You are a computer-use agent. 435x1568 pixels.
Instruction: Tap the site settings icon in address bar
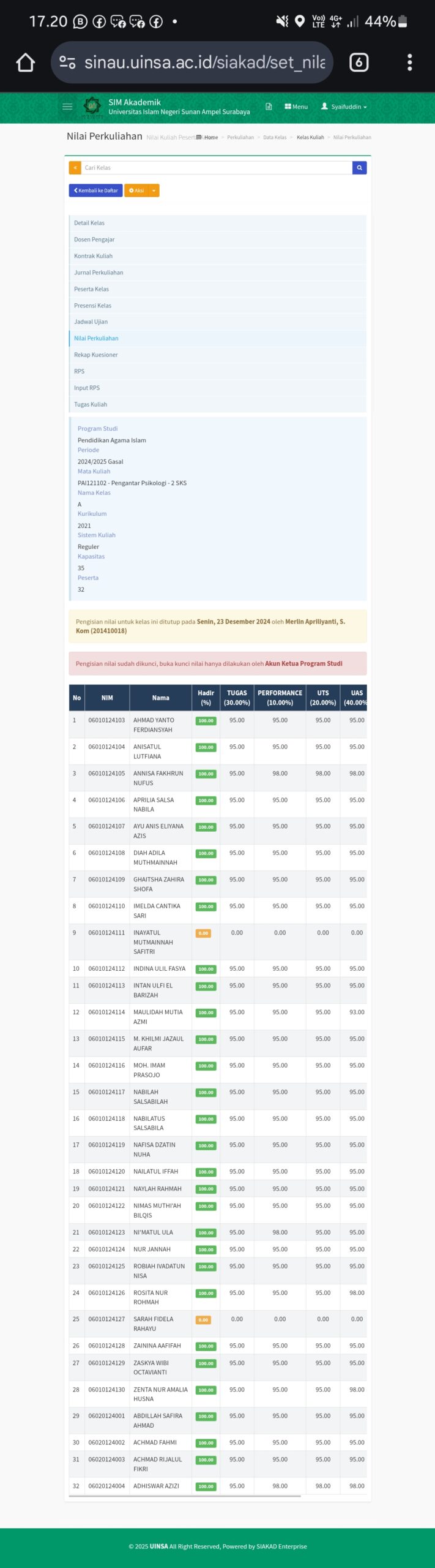click(x=67, y=62)
